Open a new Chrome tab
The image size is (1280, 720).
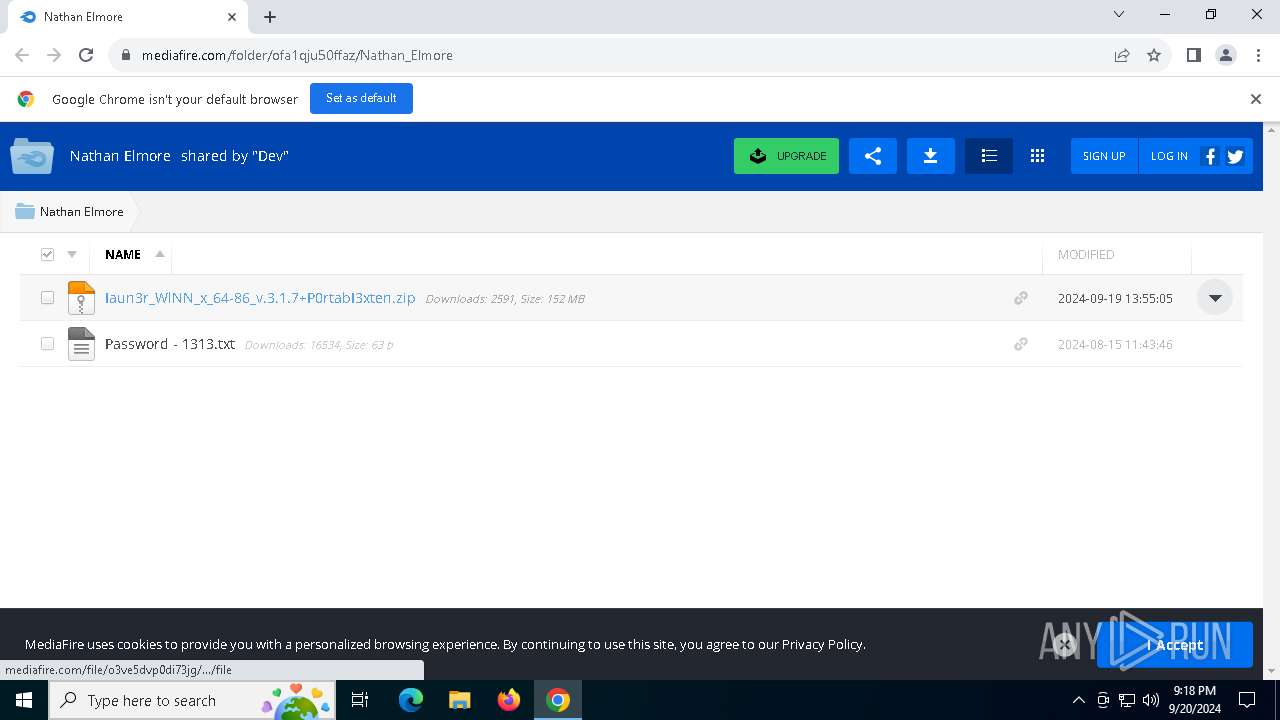[270, 17]
